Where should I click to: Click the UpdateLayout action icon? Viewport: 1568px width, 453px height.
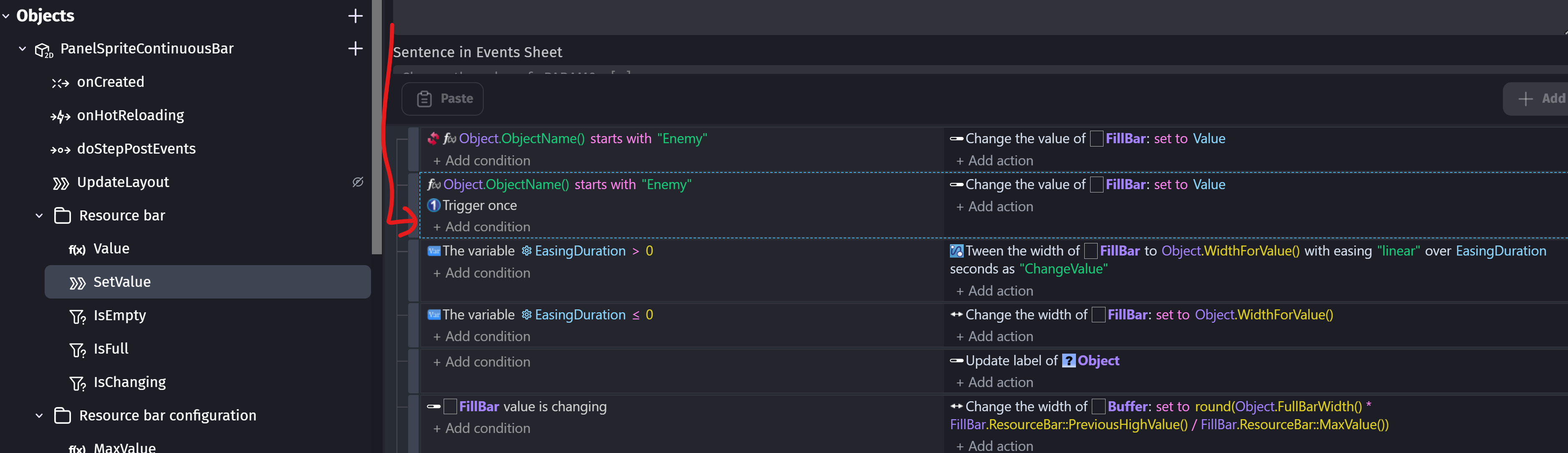(x=60, y=183)
